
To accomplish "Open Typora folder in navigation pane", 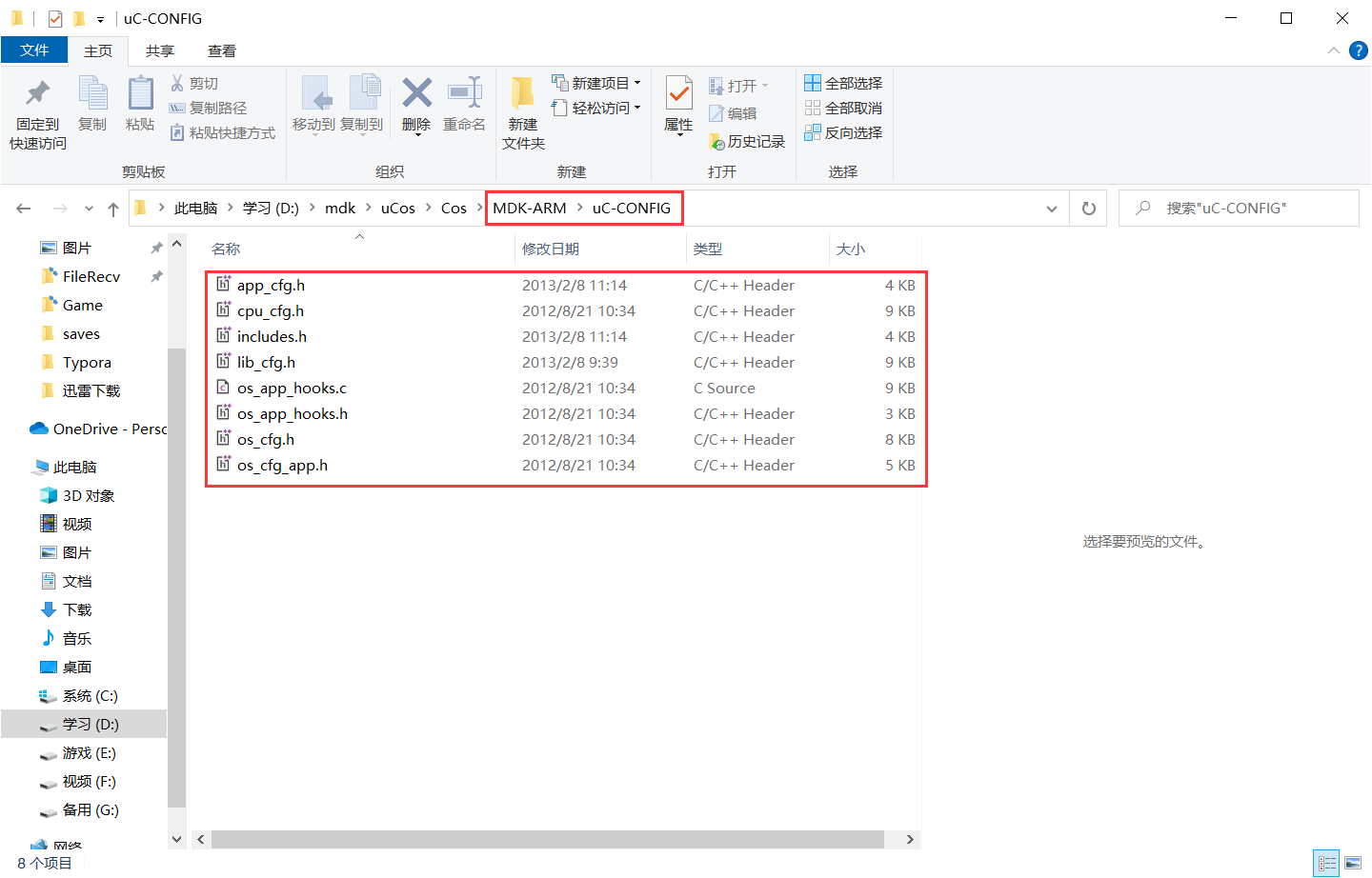I will click(x=86, y=362).
